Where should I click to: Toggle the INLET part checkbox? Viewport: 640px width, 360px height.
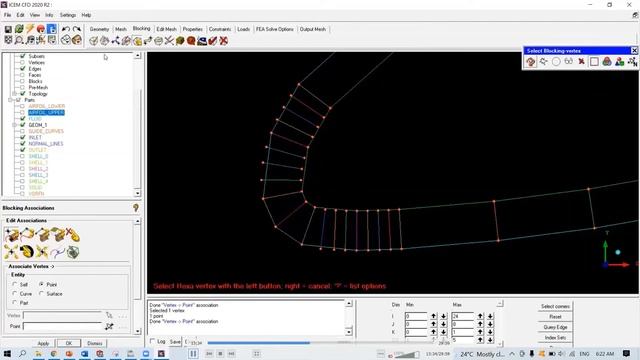tap(22, 138)
